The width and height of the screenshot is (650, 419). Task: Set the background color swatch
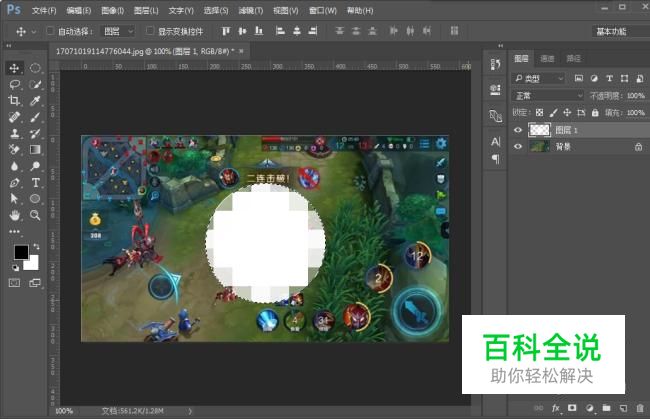click(33, 264)
